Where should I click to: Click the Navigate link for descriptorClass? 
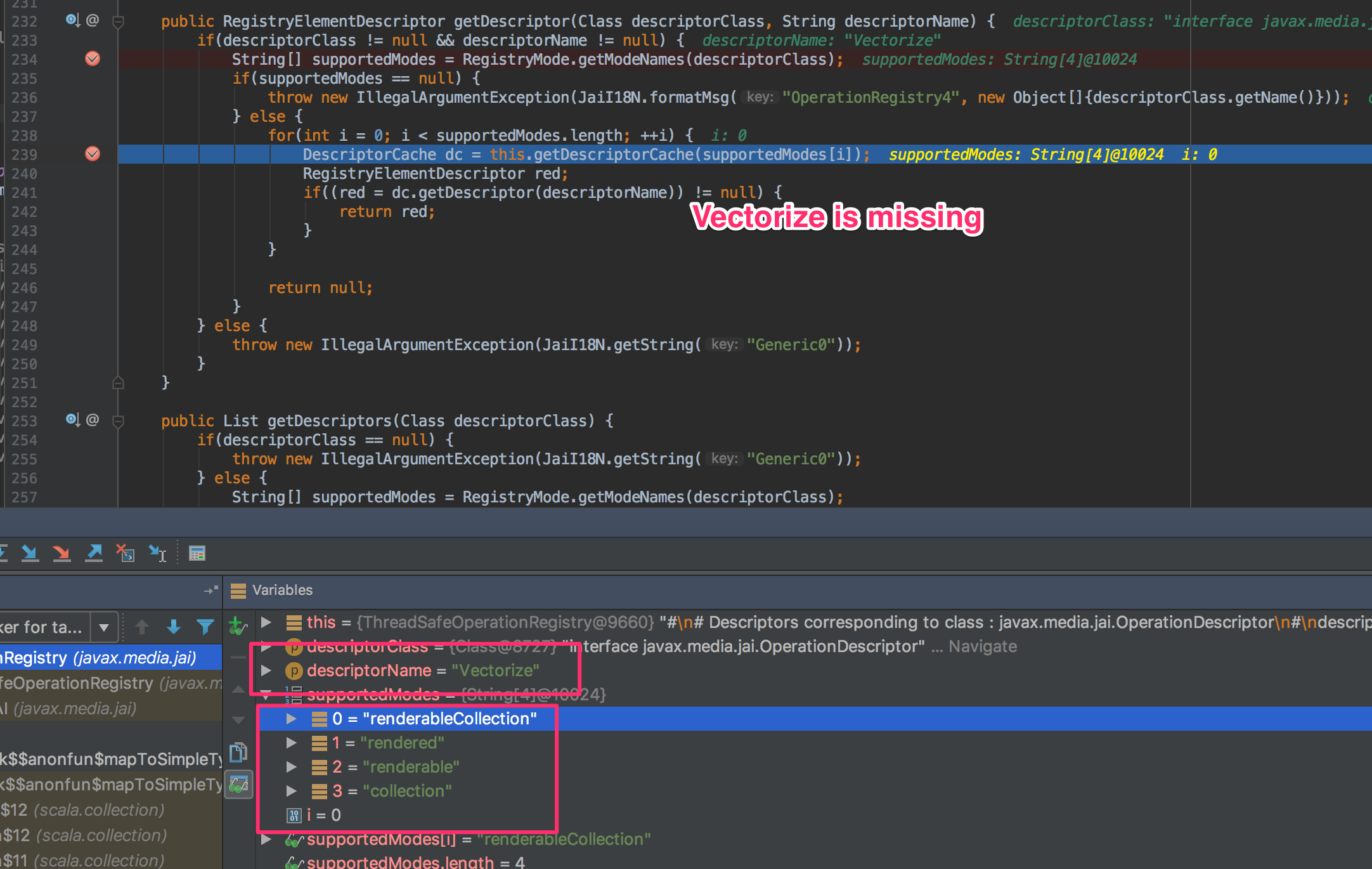click(983, 646)
